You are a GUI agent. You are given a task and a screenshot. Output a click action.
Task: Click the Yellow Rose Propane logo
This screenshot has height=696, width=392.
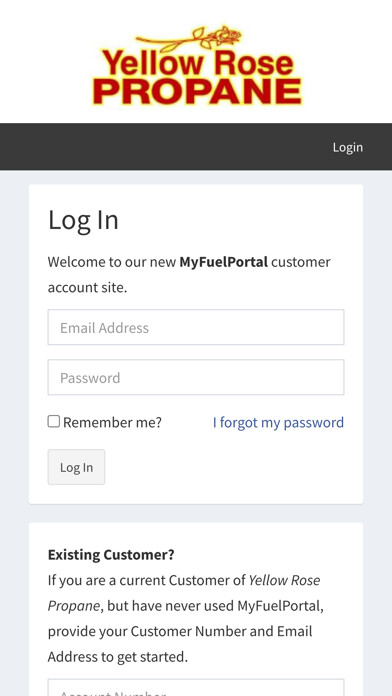[197, 66]
